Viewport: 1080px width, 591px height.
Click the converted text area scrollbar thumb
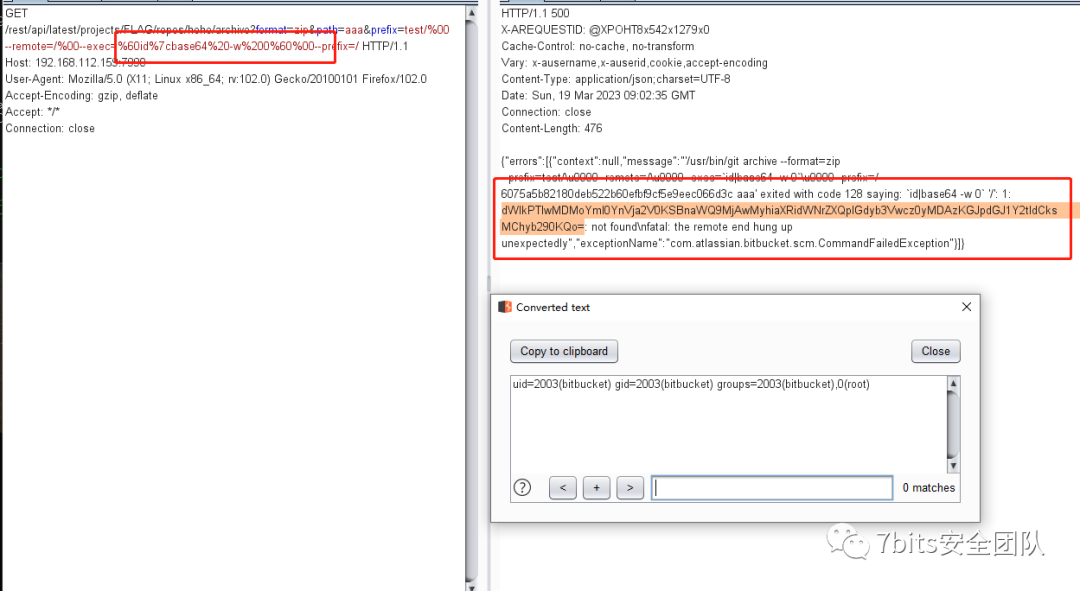(x=953, y=424)
